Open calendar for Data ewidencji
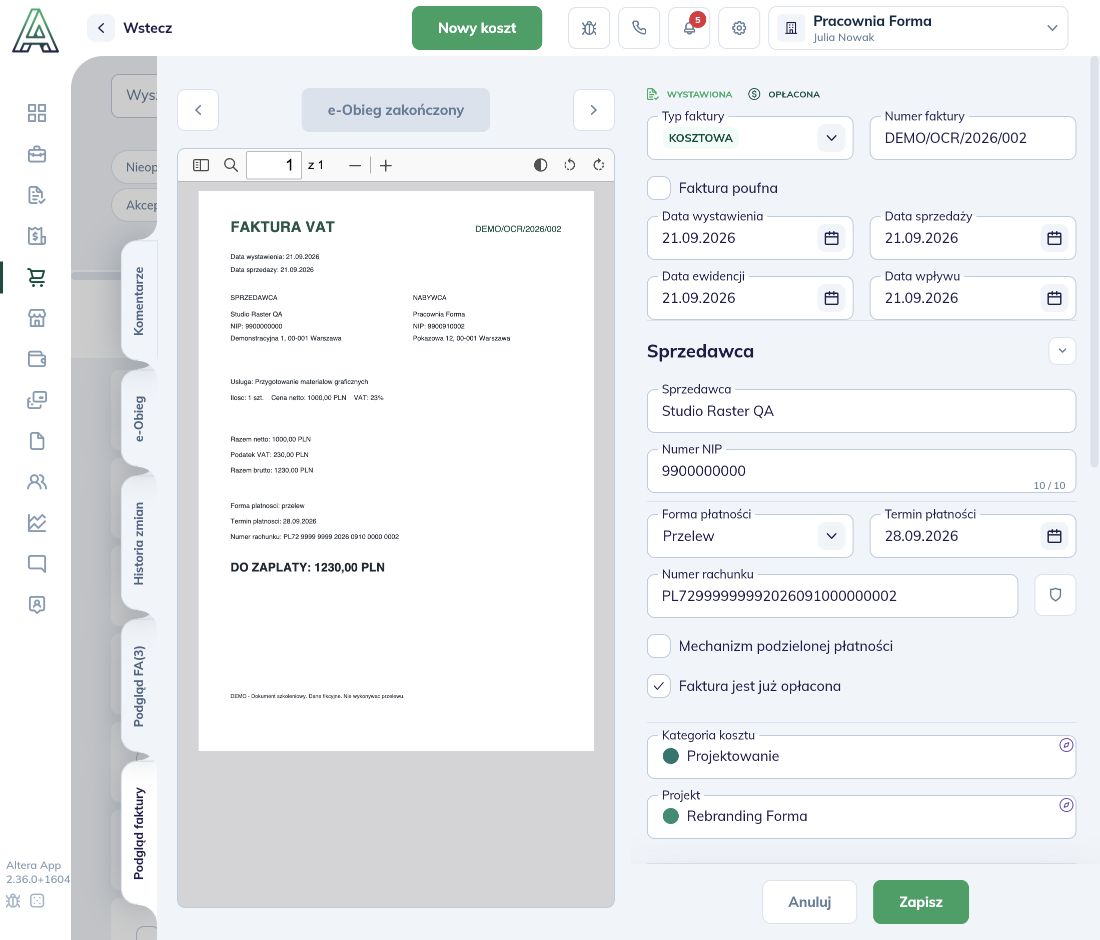The height and width of the screenshot is (940, 1100). tap(831, 298)
